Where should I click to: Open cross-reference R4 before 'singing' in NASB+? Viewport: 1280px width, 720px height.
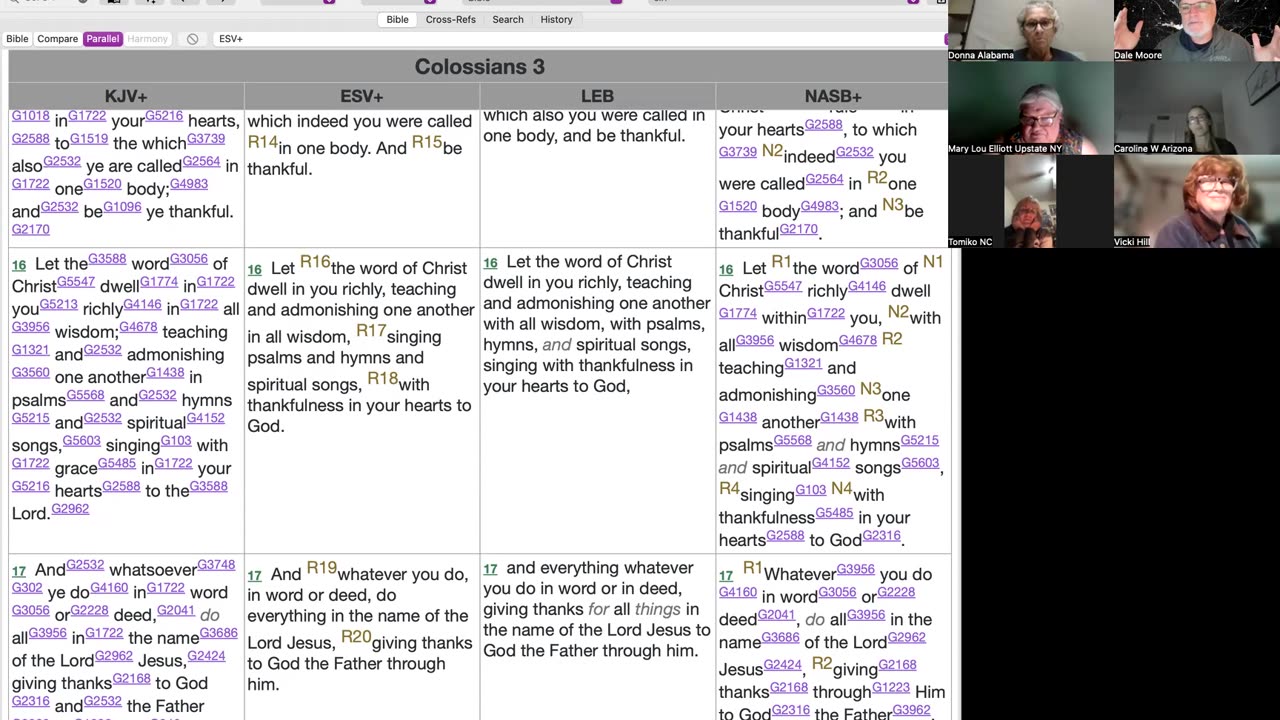pos(729,489)
